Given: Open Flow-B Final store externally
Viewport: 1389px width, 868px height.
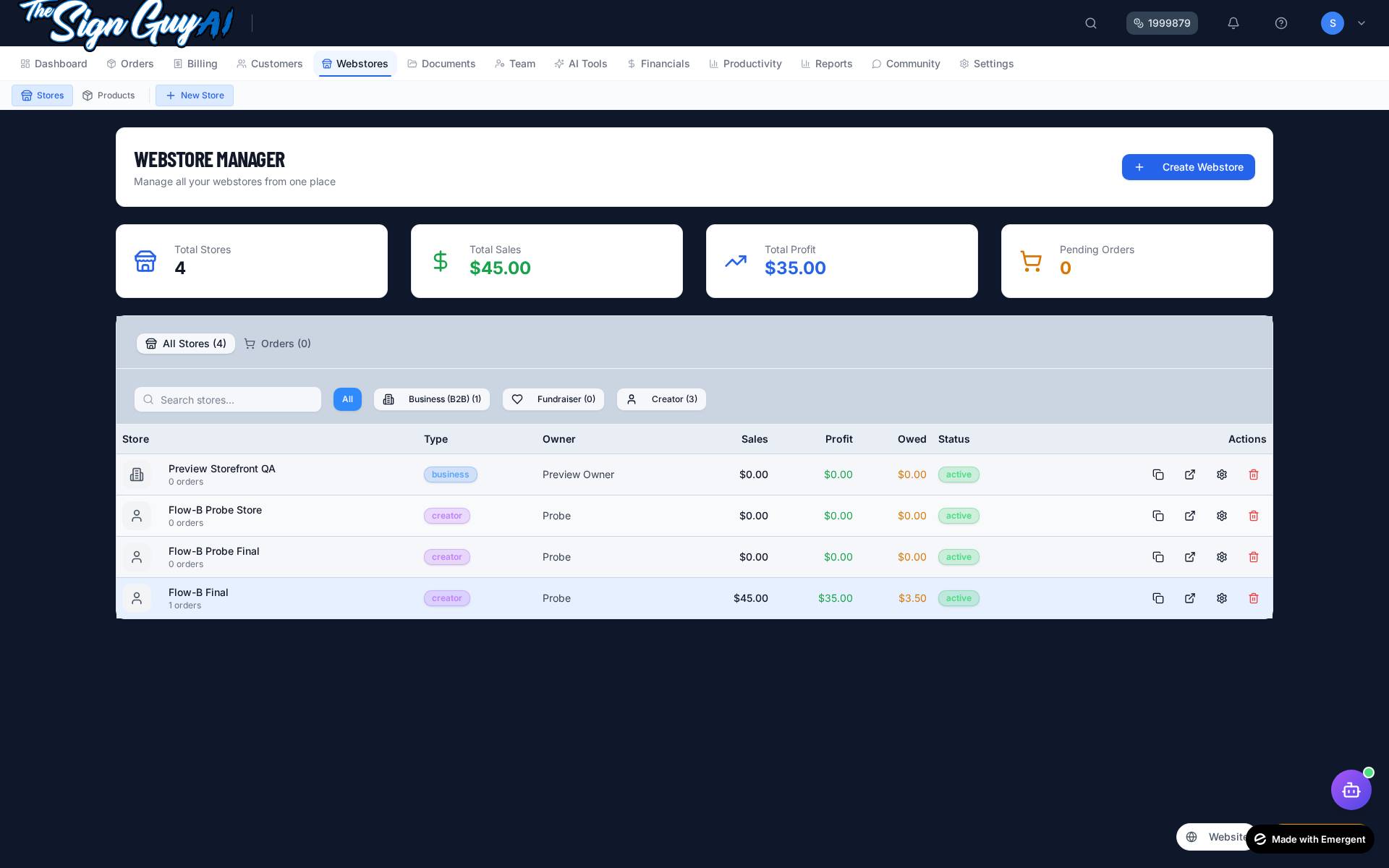Looking at the screenshot, I should (x=1190, y=598).
